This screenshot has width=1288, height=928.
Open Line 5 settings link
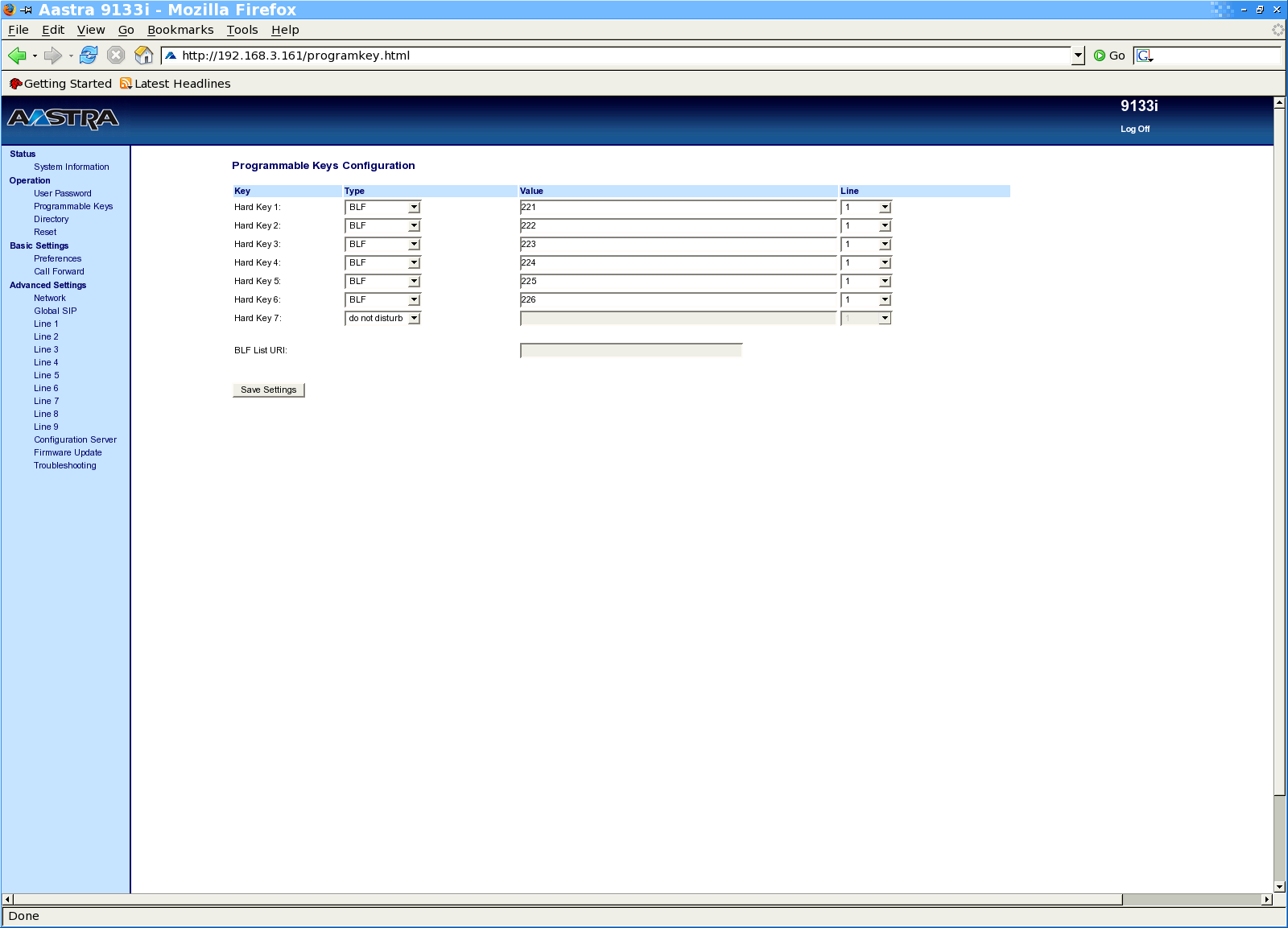point(47,376)
